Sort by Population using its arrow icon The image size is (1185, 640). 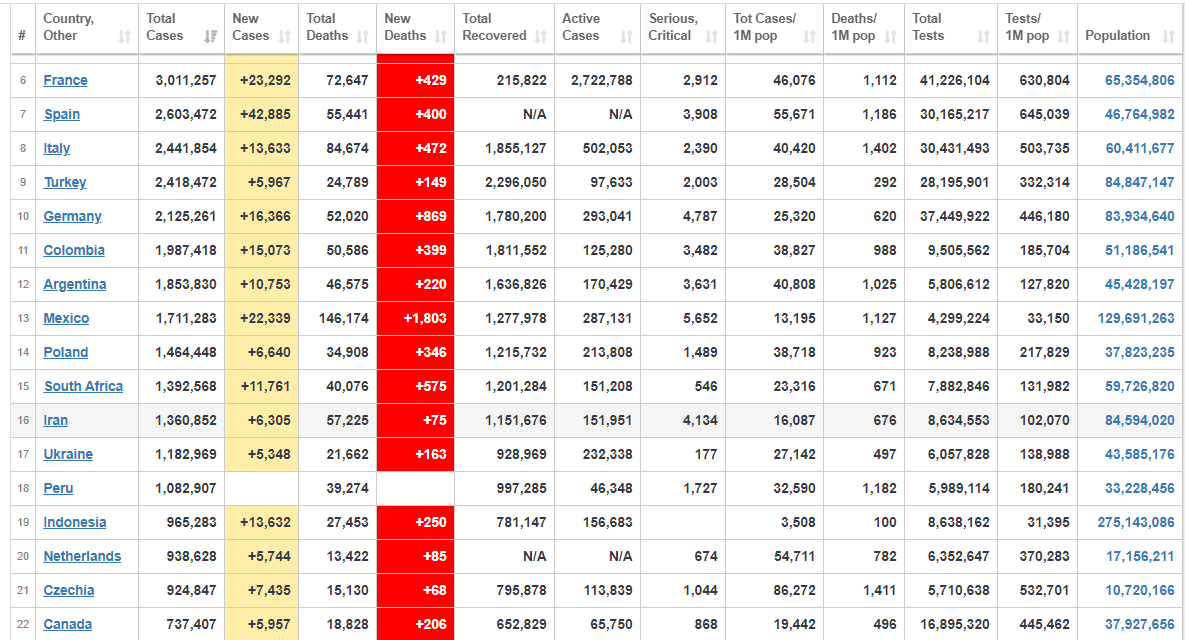[1168, 36]
